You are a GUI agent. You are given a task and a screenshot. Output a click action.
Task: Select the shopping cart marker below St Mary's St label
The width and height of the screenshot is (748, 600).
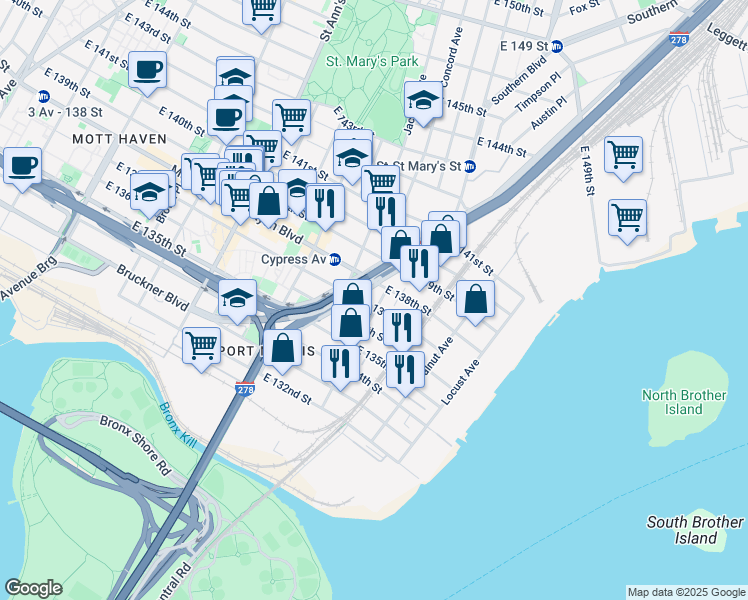pyautogui.click(x=381, y=182)
